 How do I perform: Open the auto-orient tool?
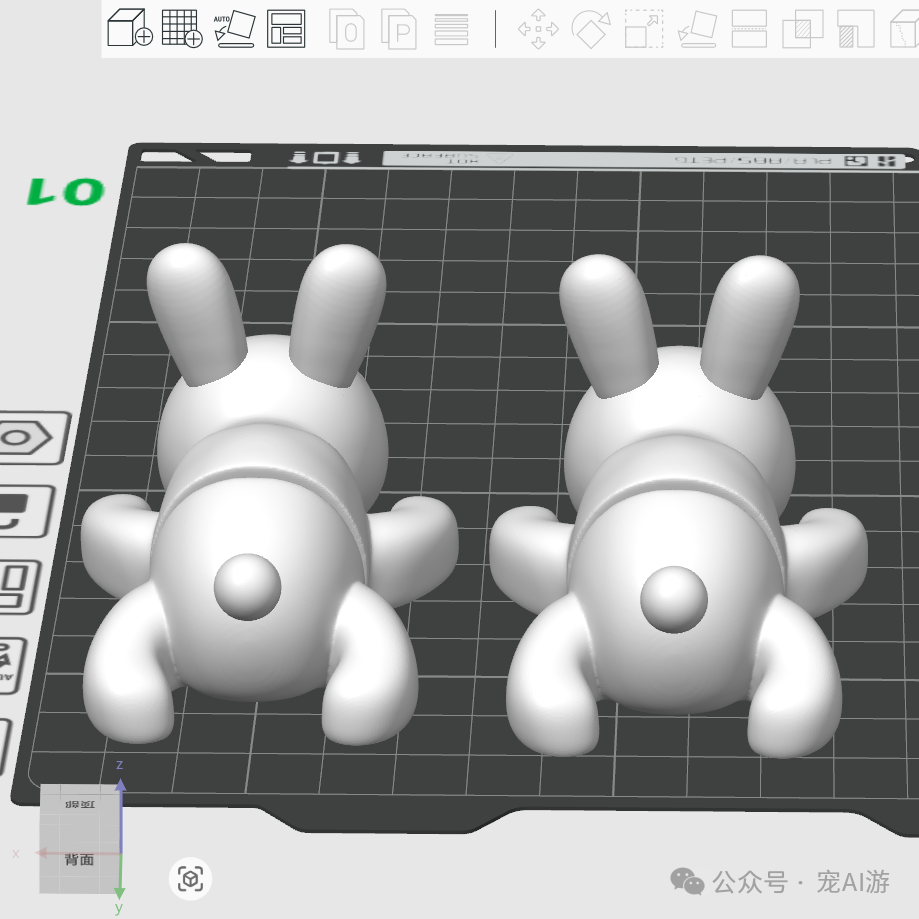(232, 27)
